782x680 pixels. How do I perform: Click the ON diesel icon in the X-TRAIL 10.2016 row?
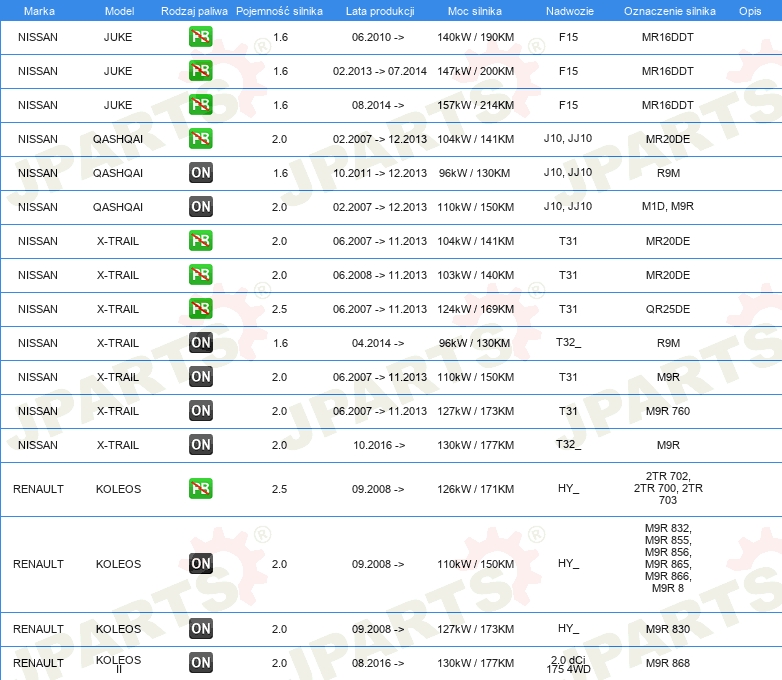point(200,445)
